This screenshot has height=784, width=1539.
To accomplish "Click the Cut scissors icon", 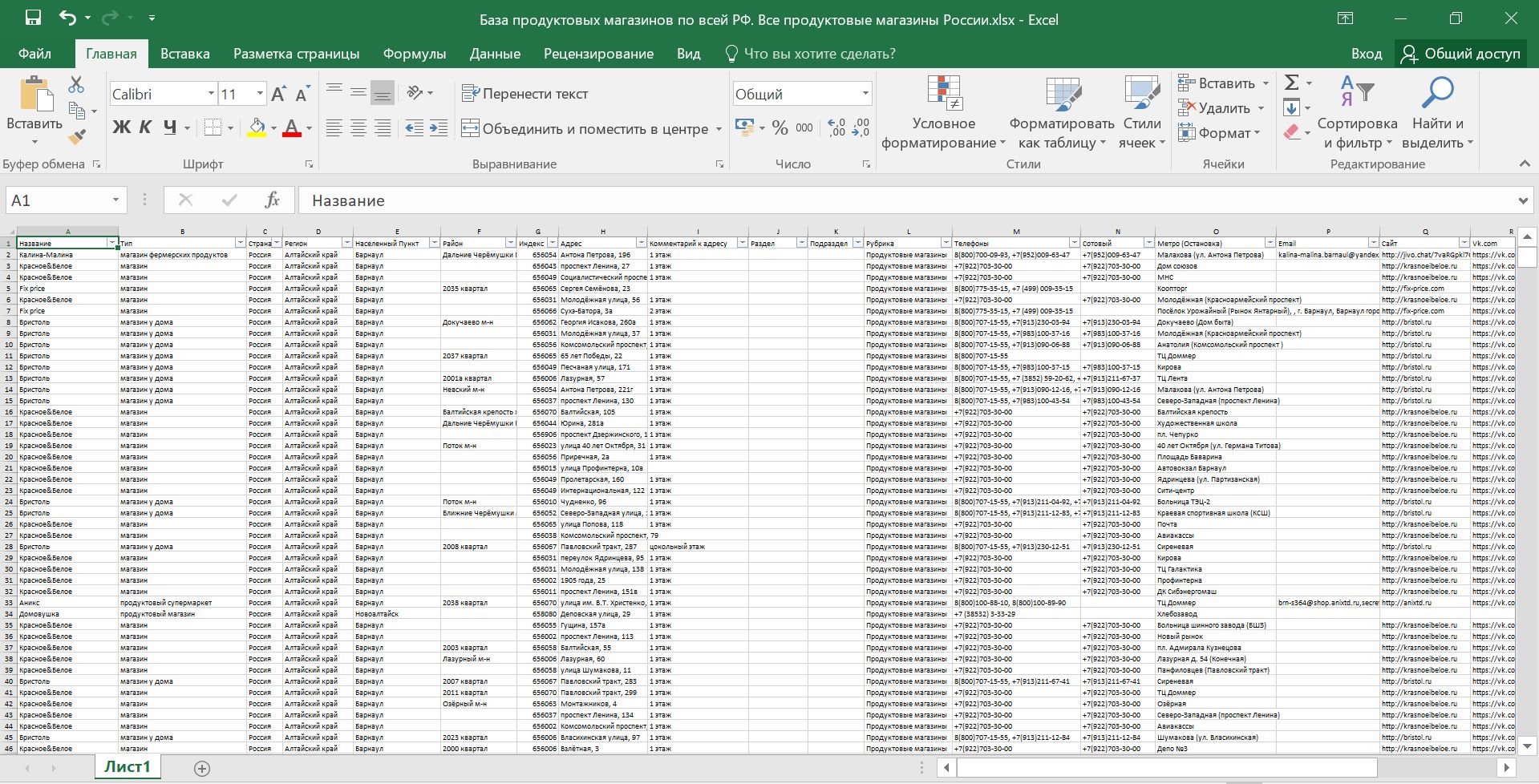I will pos(76,85).
